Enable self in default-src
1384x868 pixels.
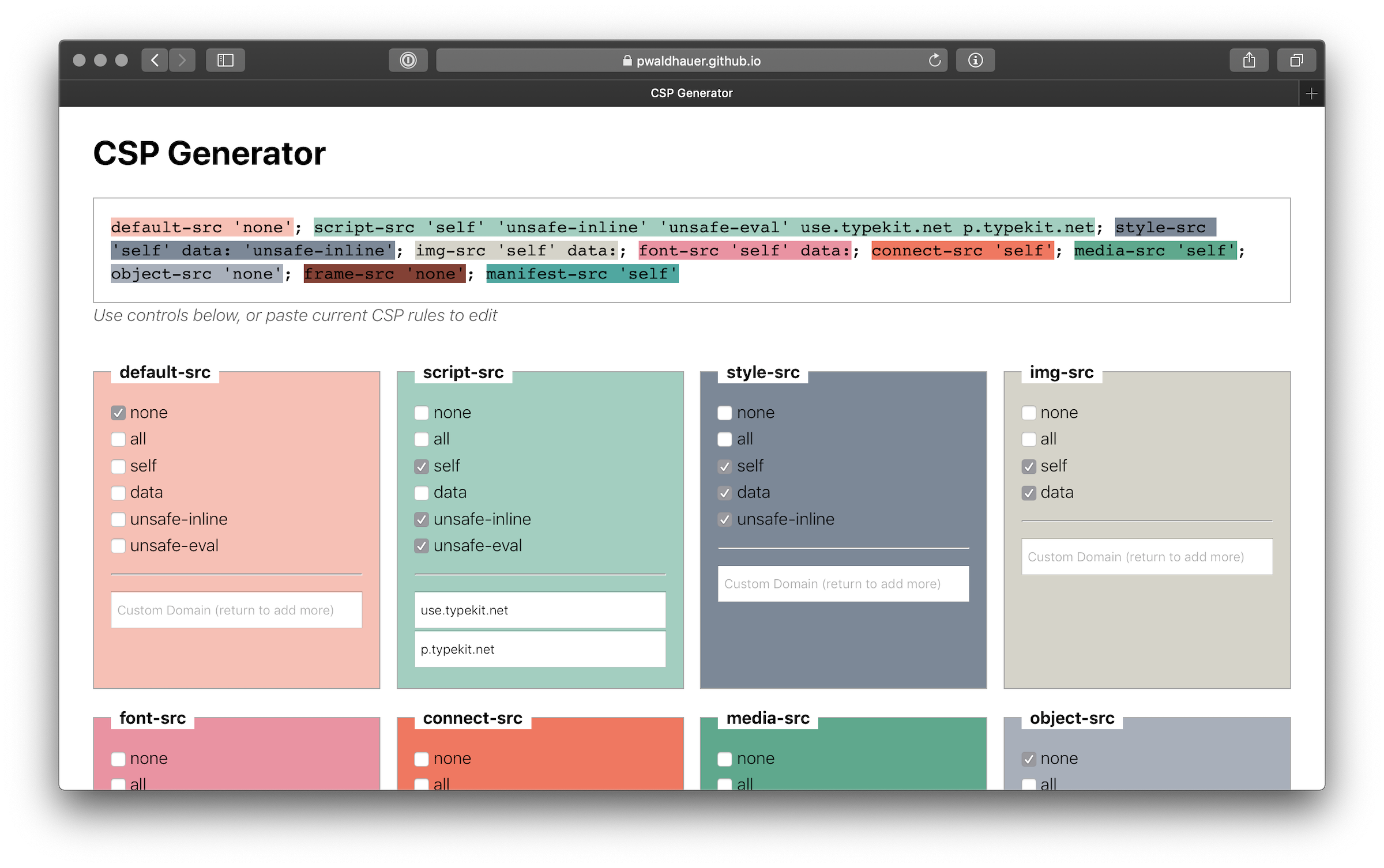coord(118,466)
